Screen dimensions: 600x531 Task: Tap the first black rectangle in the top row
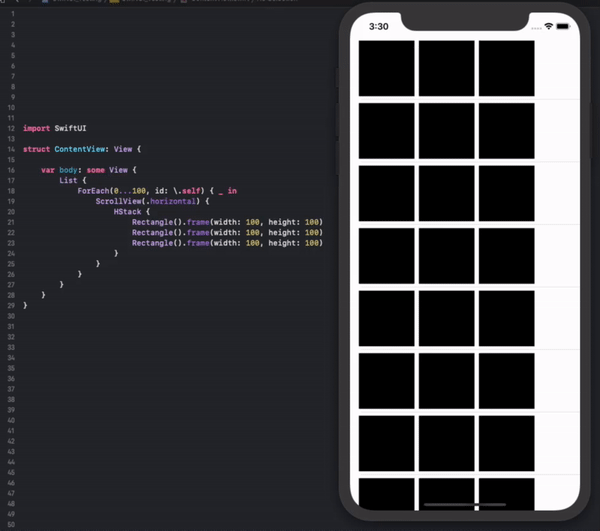point(386,68)
